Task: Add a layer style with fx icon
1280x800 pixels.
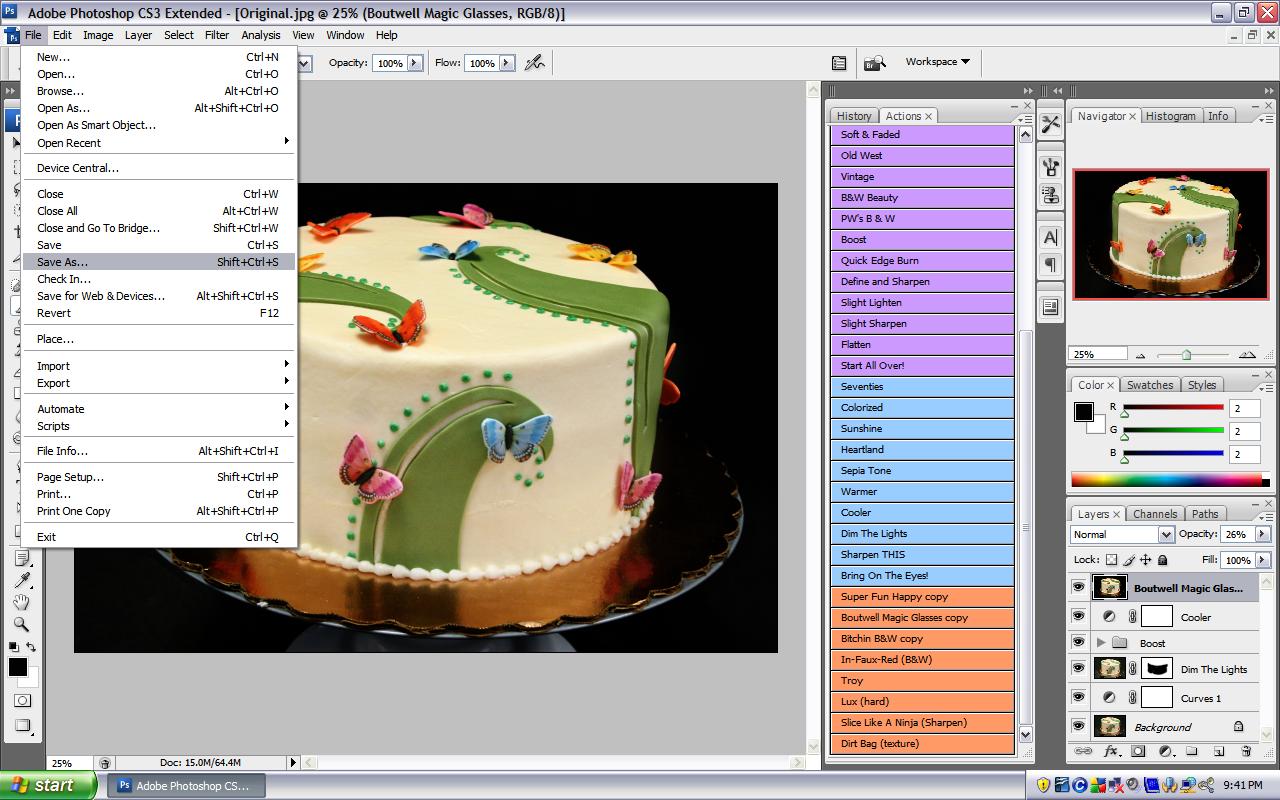Action: coord(1111,752)
